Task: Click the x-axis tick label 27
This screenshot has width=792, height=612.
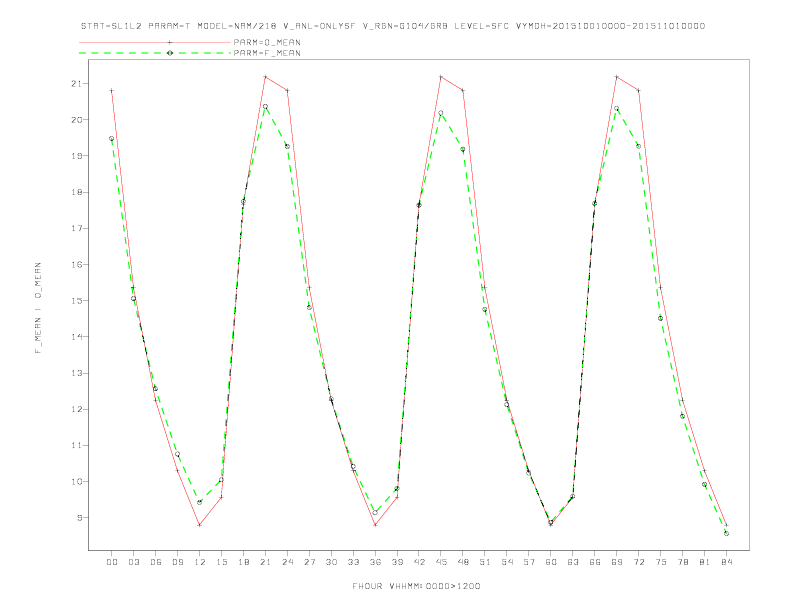Action: click(x=310, y=562)
